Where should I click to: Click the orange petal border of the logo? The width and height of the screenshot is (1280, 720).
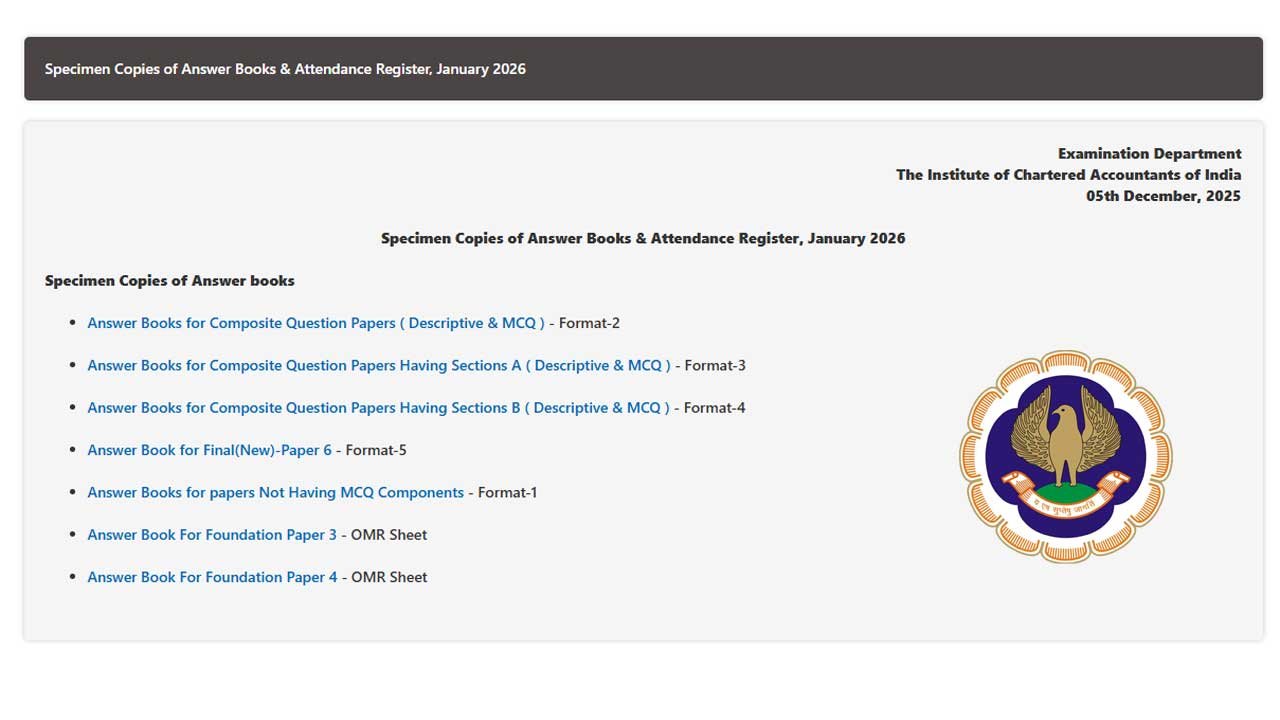[1064, 360]
